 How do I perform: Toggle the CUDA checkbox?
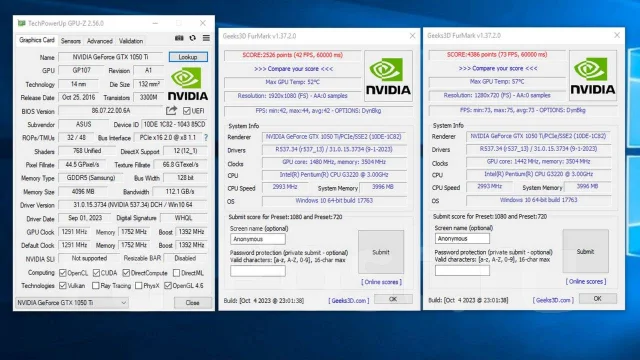pyautogui.click(x=96, y=273)
